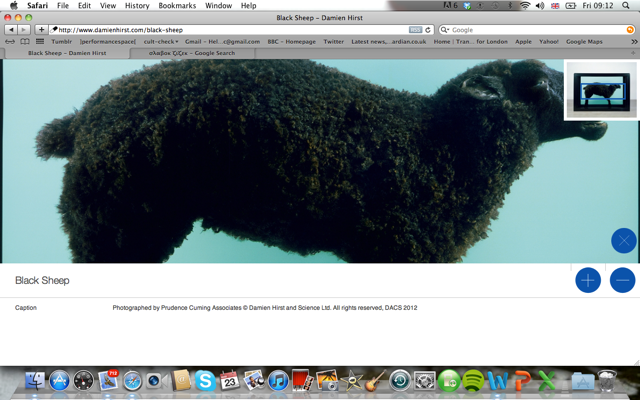This screenshot has height=400, width=640.
Task: Open the Trash in the dock
Action: (x=607, y=380)
